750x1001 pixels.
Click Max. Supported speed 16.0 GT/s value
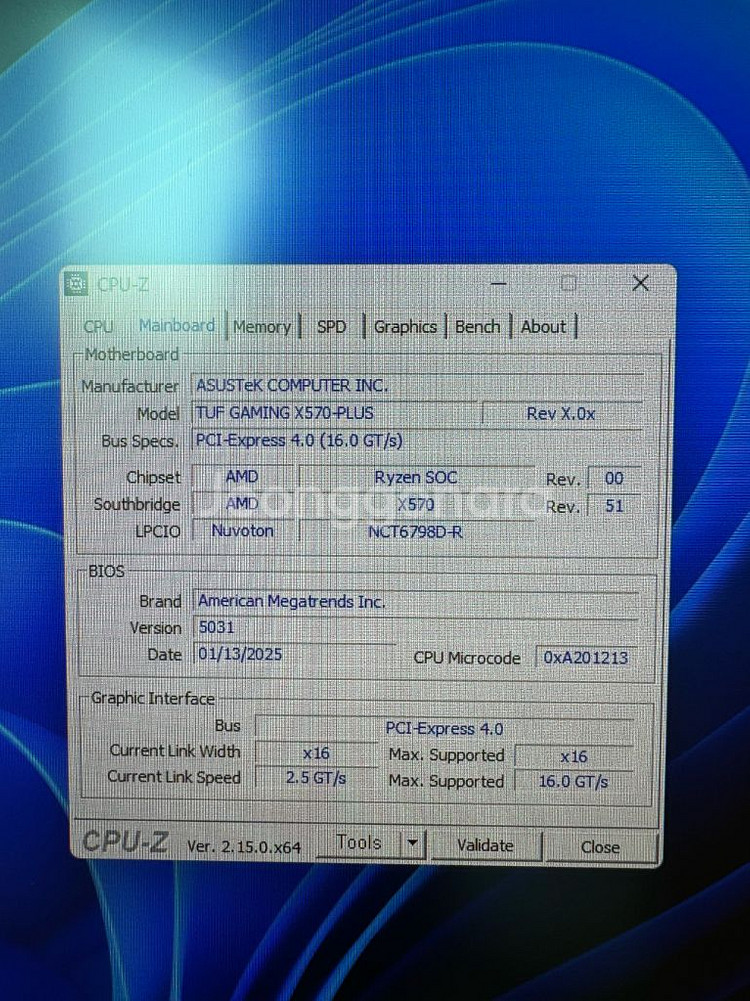tap(573, 781)
